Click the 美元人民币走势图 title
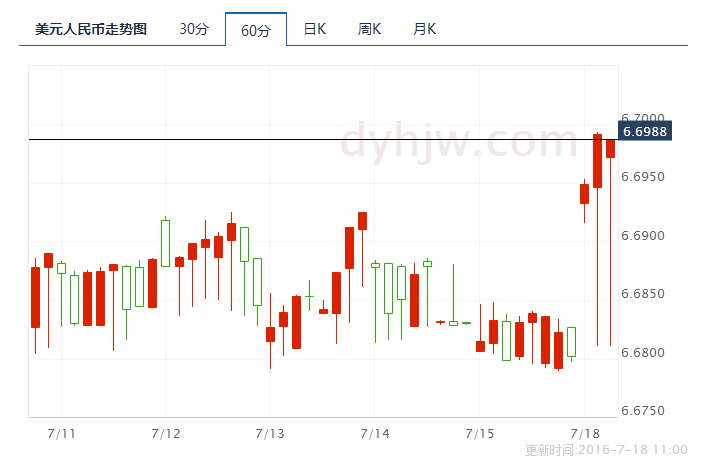This screenshot has height=461, width=702. tap(91, 29)
